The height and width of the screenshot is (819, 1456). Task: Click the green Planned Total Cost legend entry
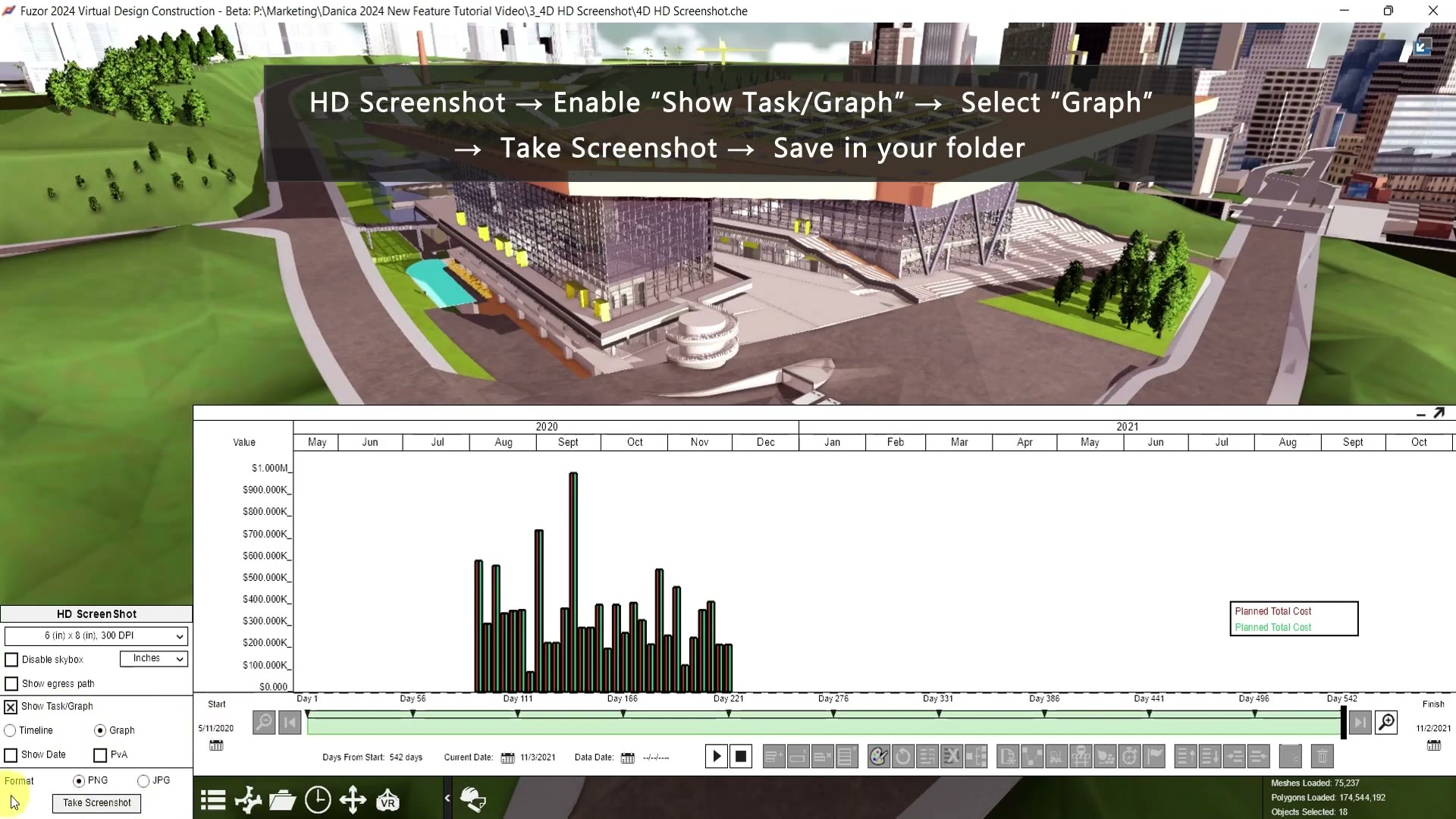tap(1272, 627)
